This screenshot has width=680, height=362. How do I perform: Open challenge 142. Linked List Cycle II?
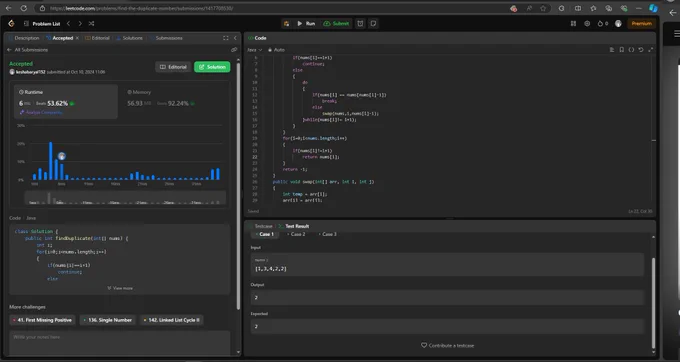pos(171,320)
